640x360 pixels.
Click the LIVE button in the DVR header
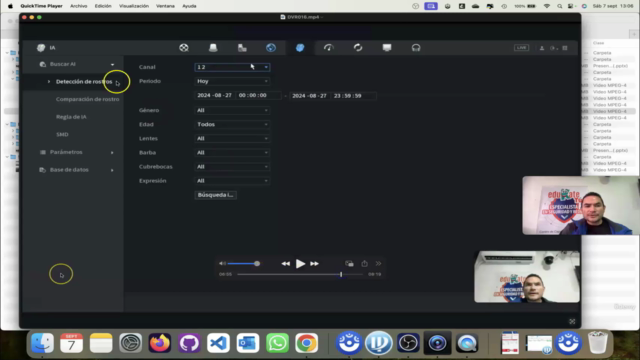pyautogui.click(x=521, y=47)
